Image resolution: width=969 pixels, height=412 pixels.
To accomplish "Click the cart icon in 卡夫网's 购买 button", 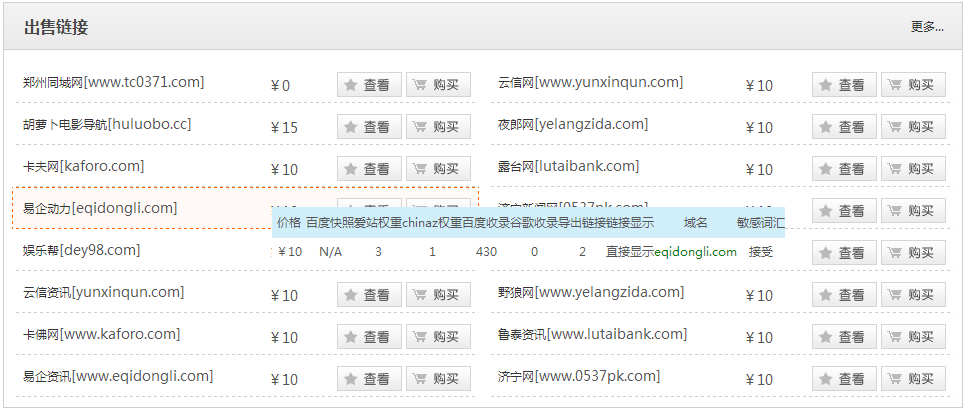I will pos(419,169).
